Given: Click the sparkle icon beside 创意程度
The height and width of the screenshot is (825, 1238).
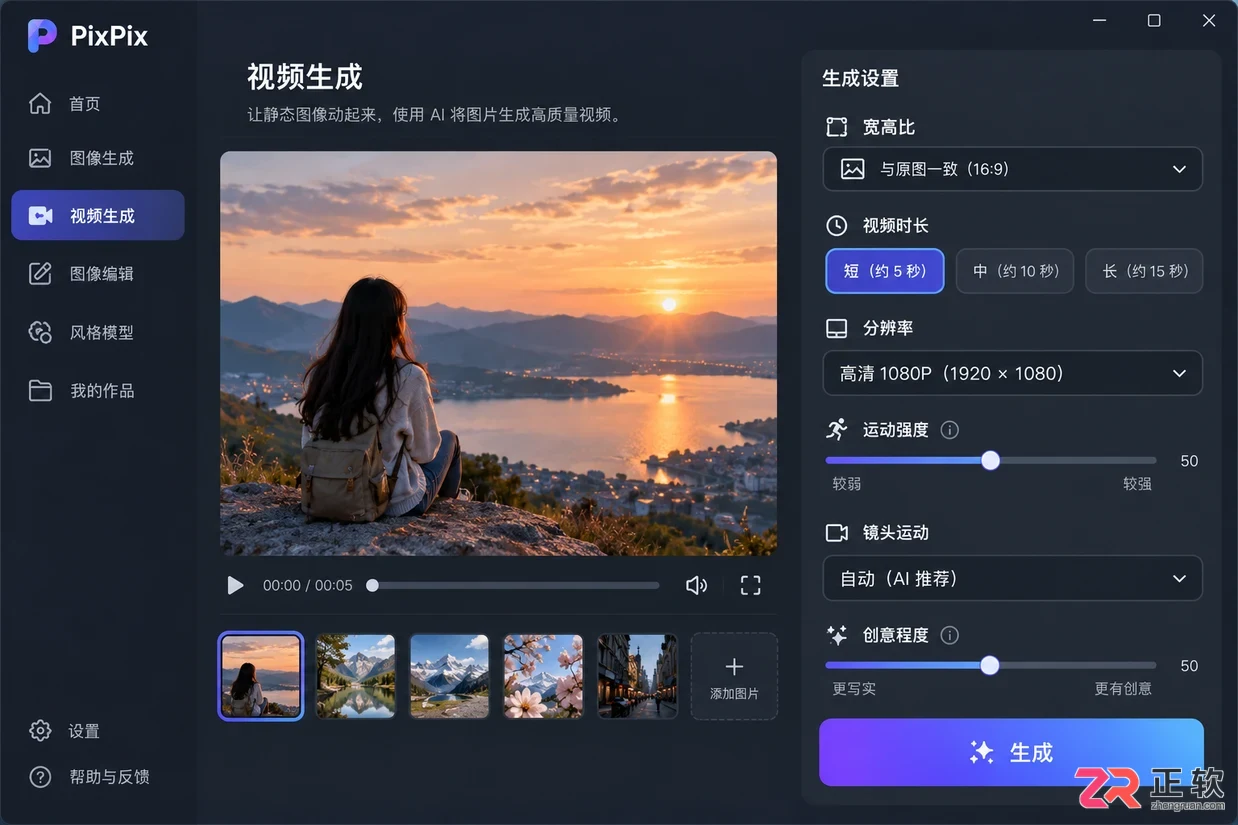Looking at the screenshot, I should click(836, 635).
